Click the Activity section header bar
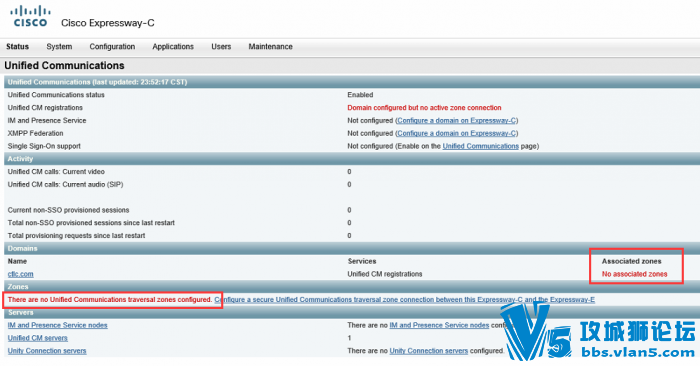Image resolution: width=700 pixels, height=366 pixels. coord(352,159)
